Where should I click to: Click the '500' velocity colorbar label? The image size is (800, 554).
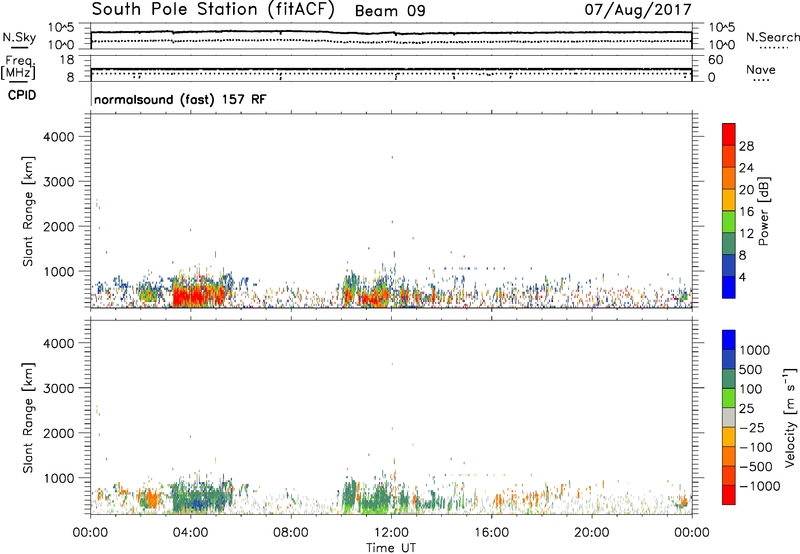(753, 370)
